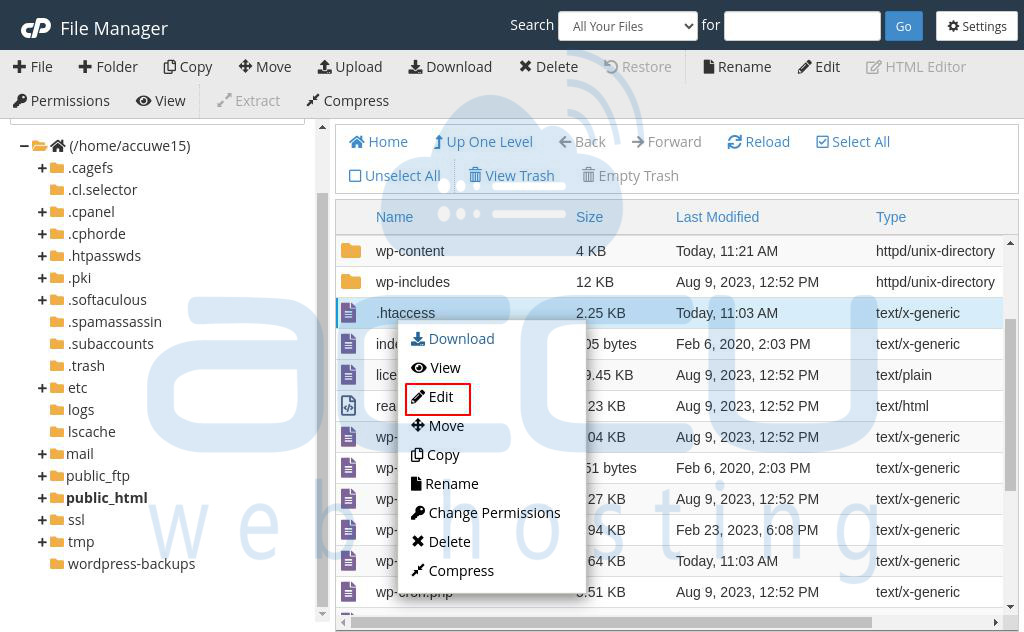Select the wp-content folder icon
Viewport: 1024px width, 632px height.
[351, 251]
